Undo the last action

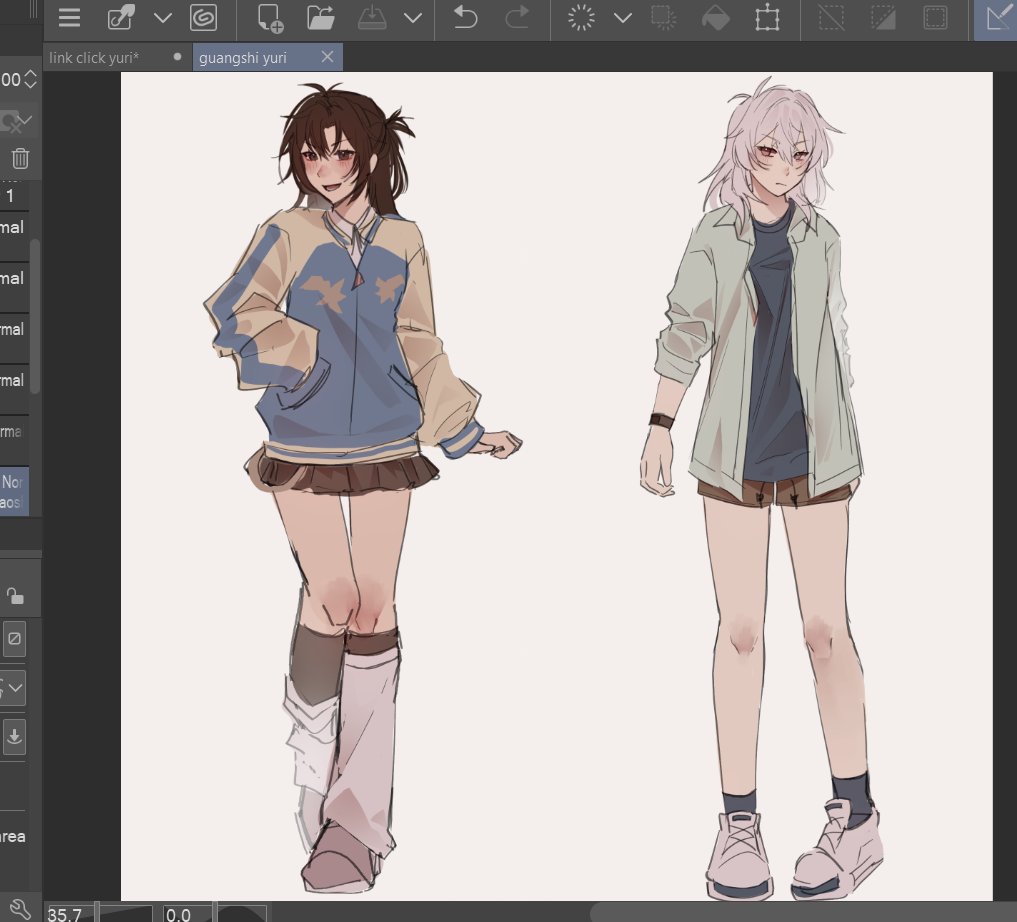pos(465,18)
